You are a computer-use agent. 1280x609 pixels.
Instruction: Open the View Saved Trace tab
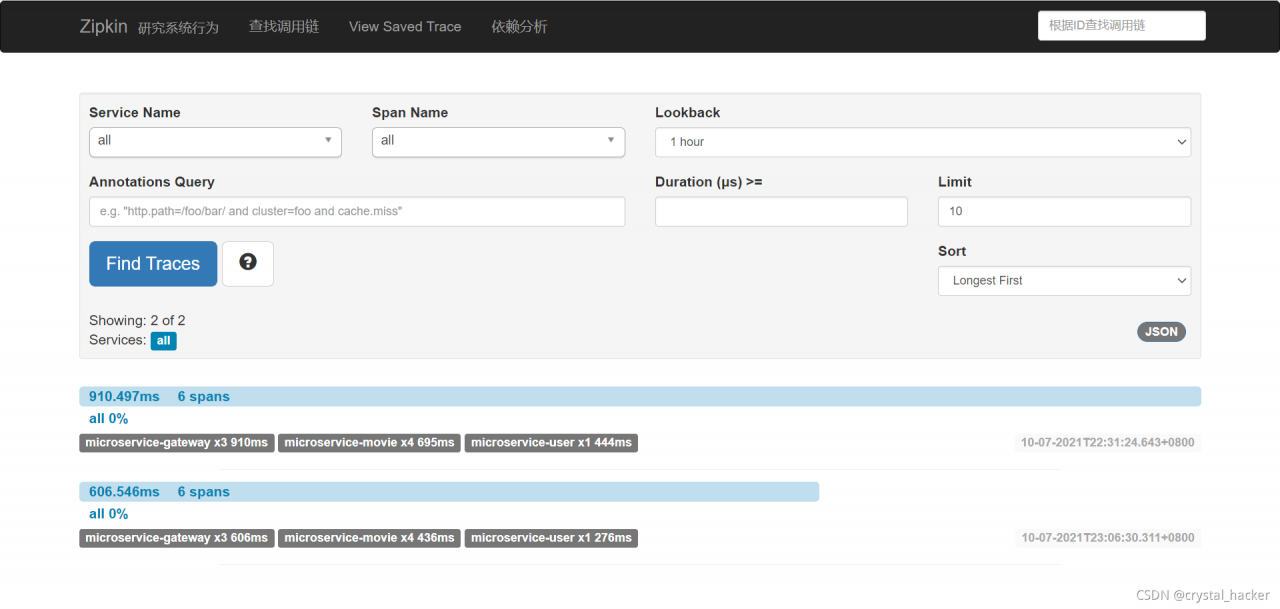[405, 27]
